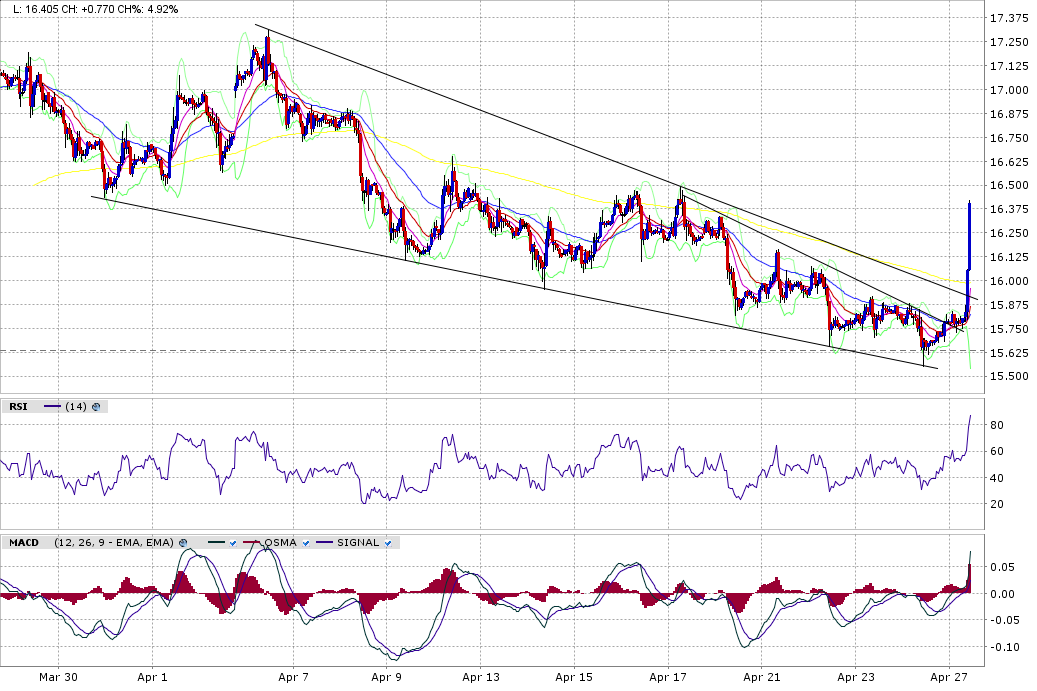This screenshot has height=691, width=1037.
Task: Click the Apr 27 date axis label
Action: (x=949, y=677)
